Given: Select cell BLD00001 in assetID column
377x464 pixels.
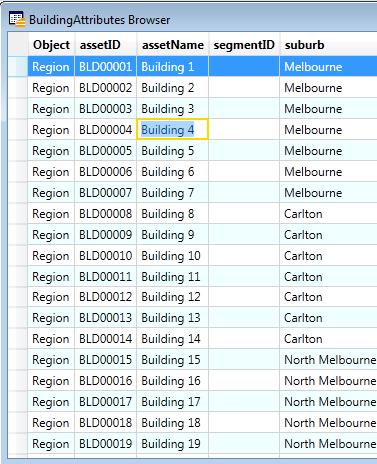Looking at the screenshot, I should coord(106,67).
